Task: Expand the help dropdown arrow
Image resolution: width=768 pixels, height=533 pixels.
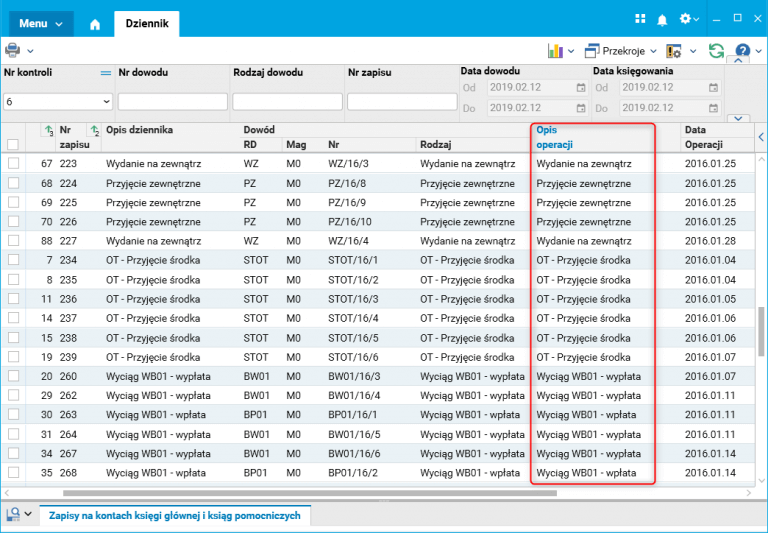Action: pyautogui.click(x=759, y=51)
